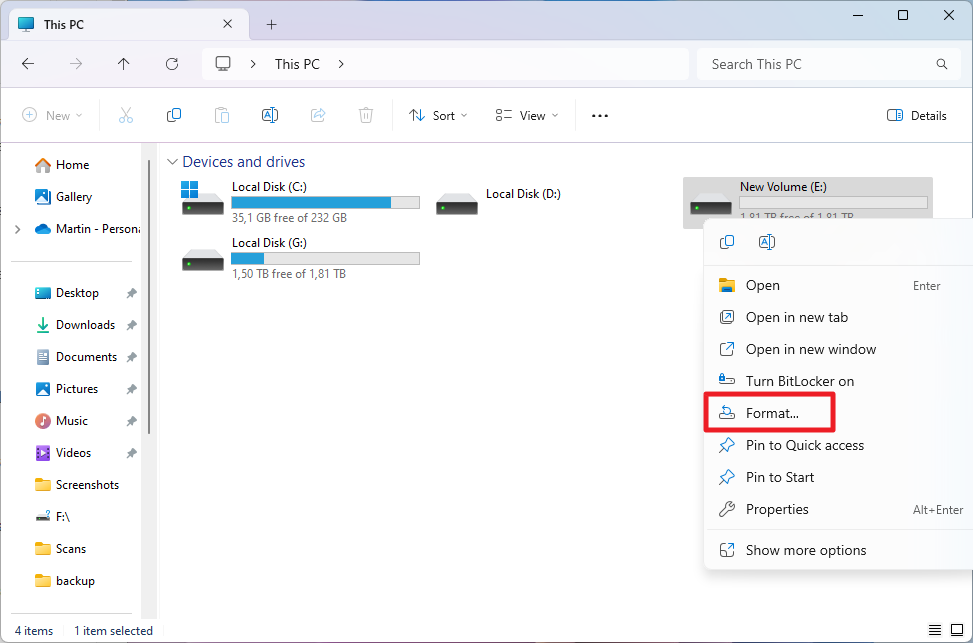Choose Pin to Start
The image size is (973, 643).
pos(840,477)
